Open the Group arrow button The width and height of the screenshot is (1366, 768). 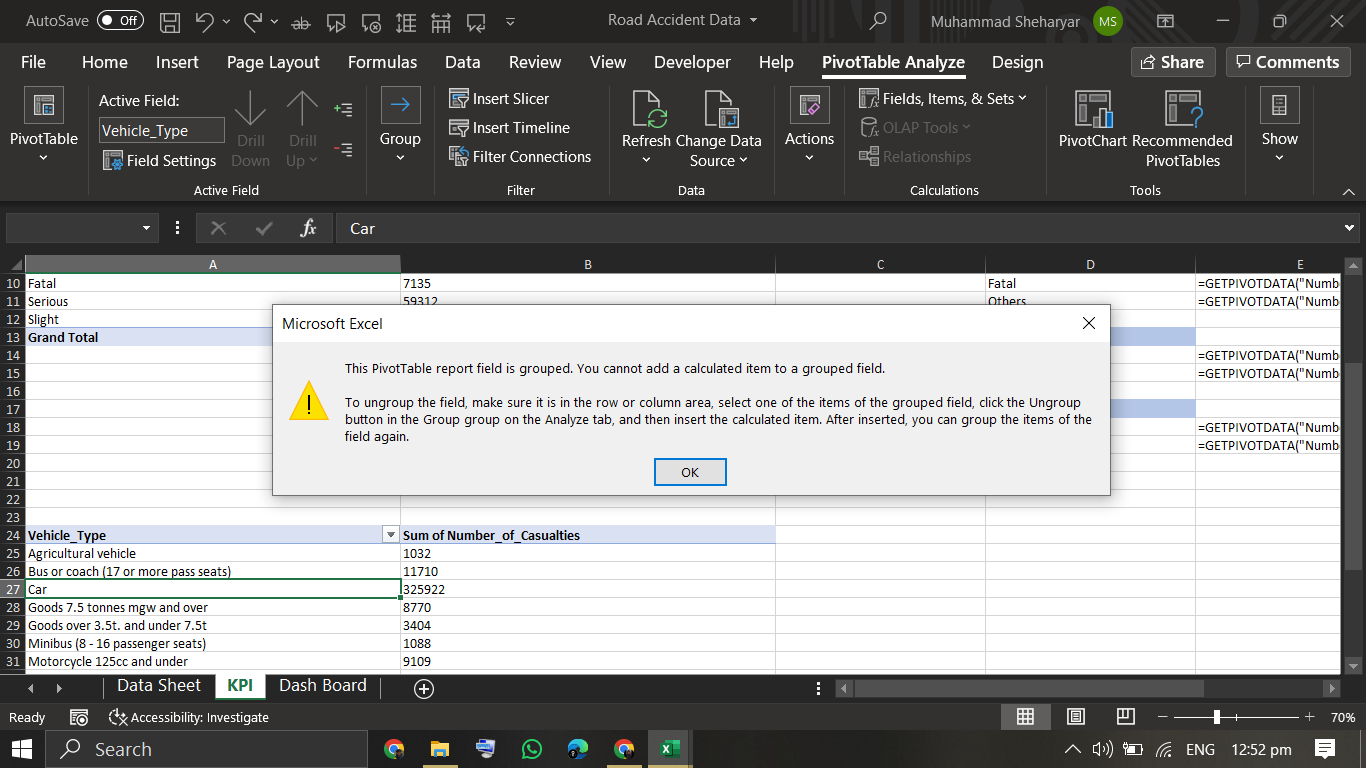pos(400,128)
